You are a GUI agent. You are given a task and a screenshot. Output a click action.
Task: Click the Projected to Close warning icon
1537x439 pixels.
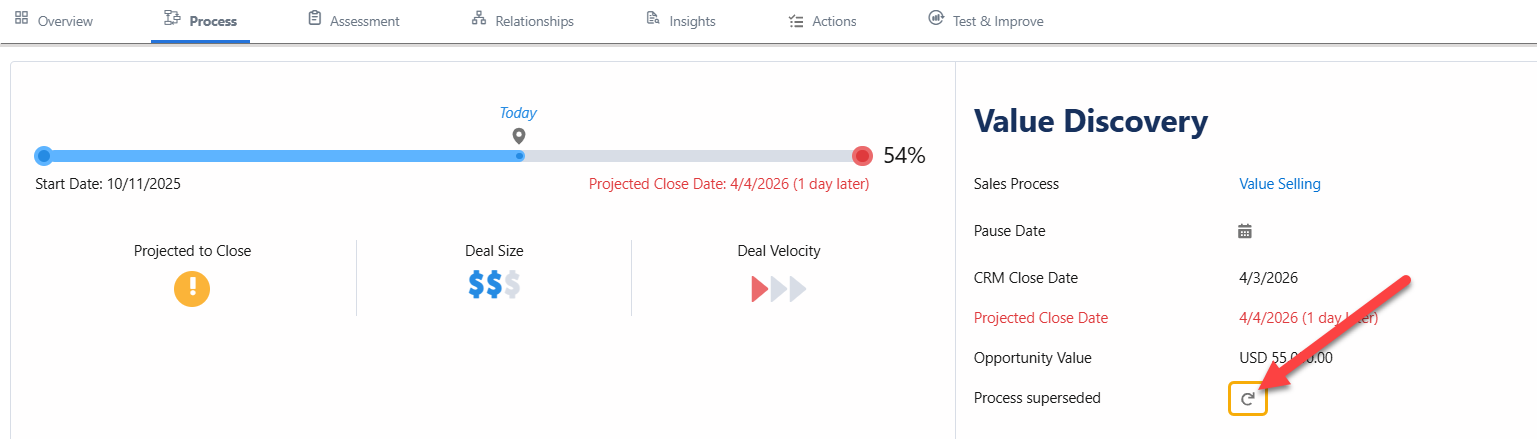click(192, 288)
